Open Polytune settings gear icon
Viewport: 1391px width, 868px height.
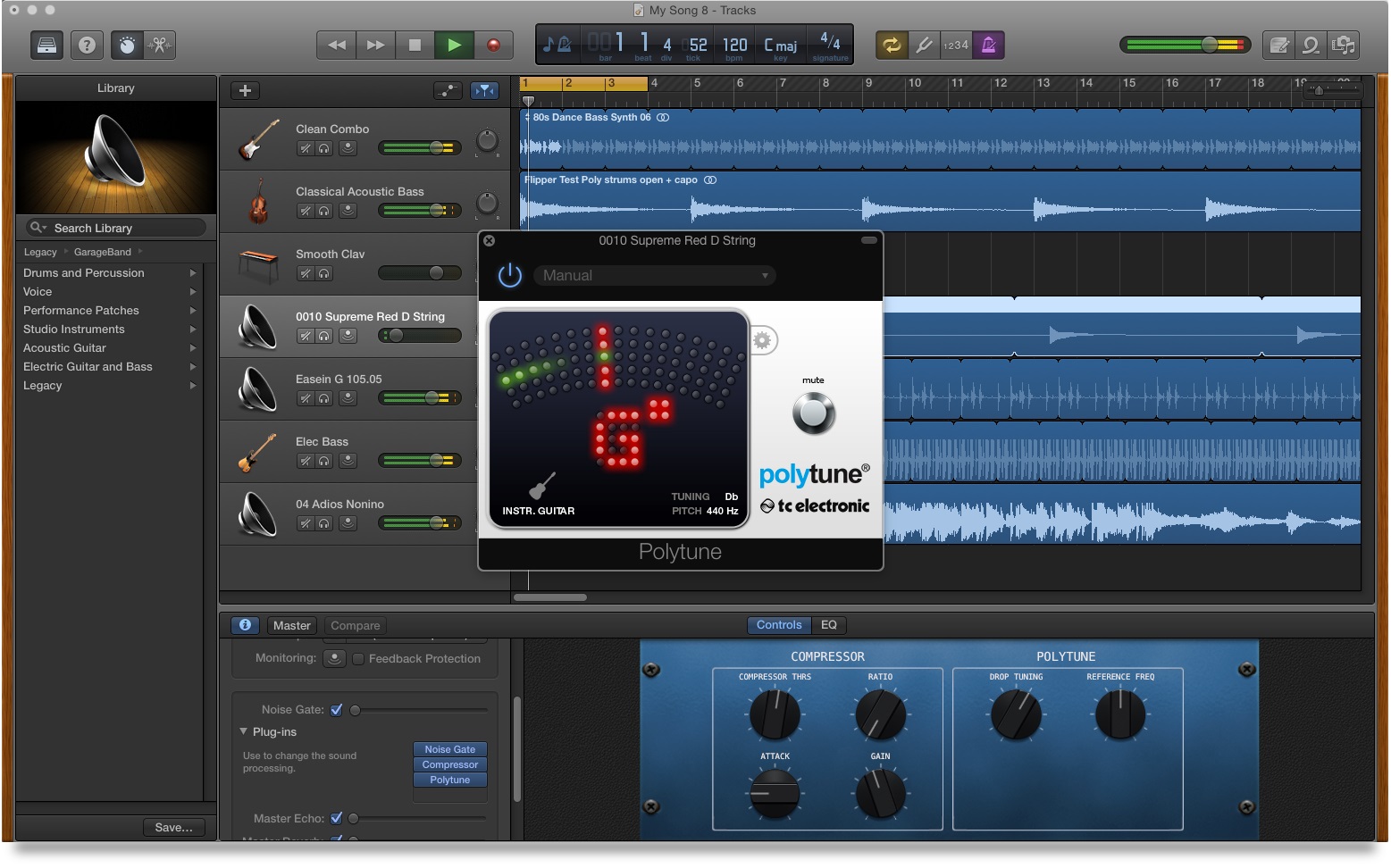[x=762, y=340]
